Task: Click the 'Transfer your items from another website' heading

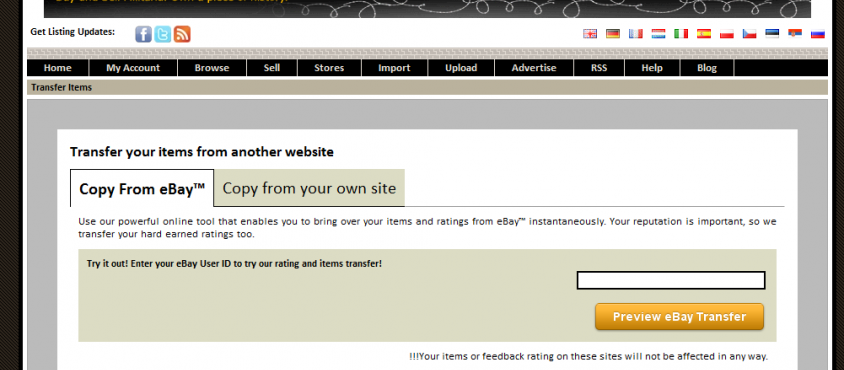Action: [202, 152]
